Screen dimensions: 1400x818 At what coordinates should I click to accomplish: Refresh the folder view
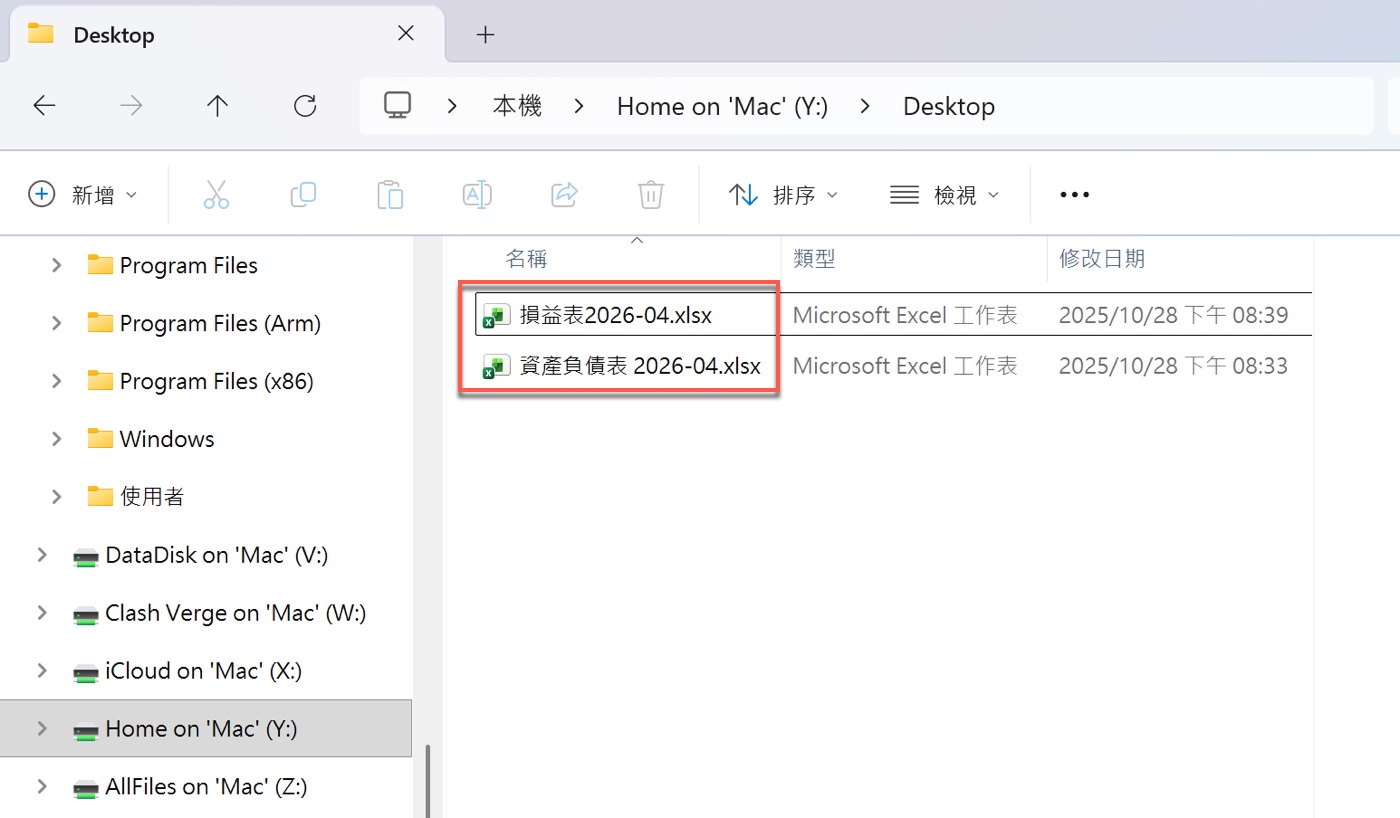(305, 105)
